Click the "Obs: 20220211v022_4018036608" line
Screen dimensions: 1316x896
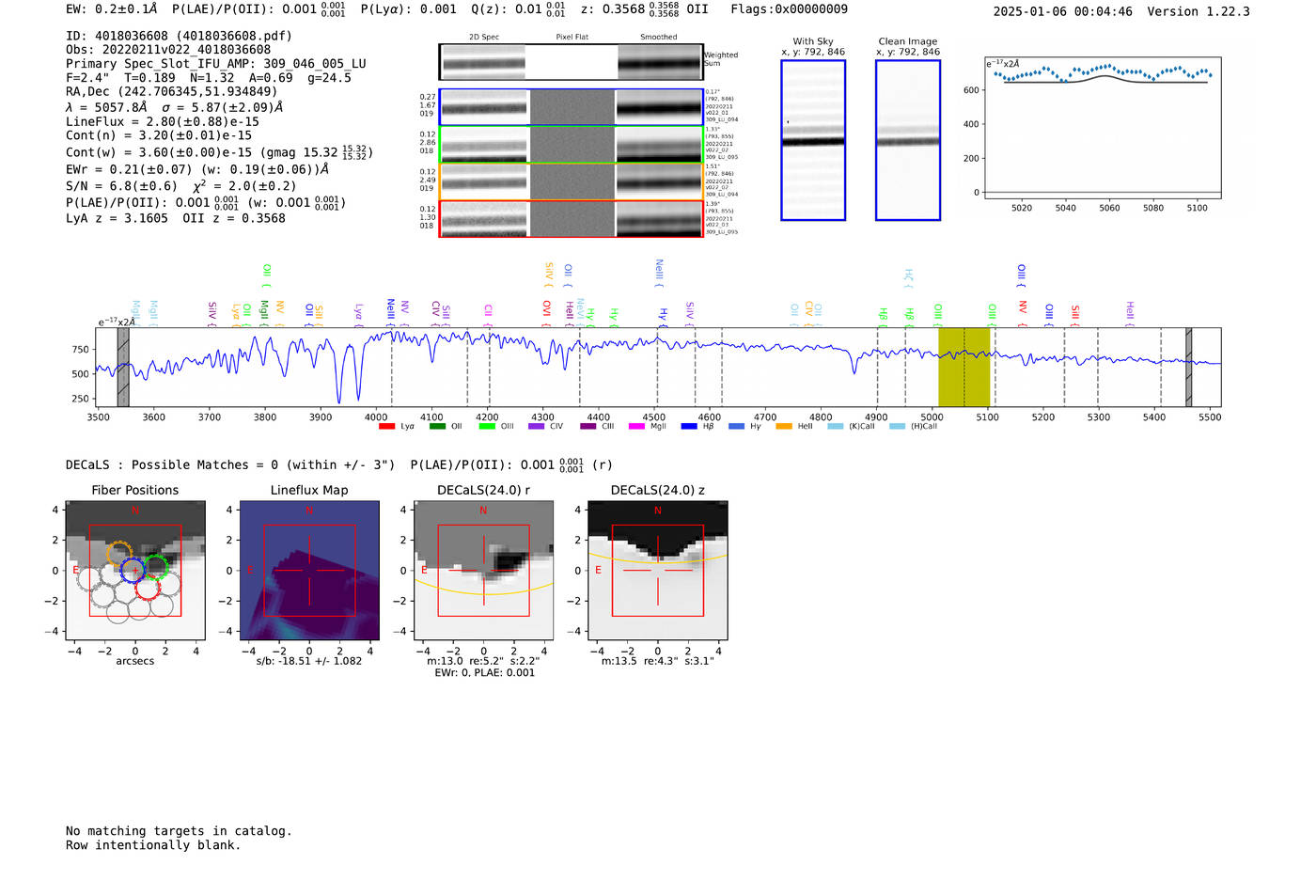click(x=168, y=50)
